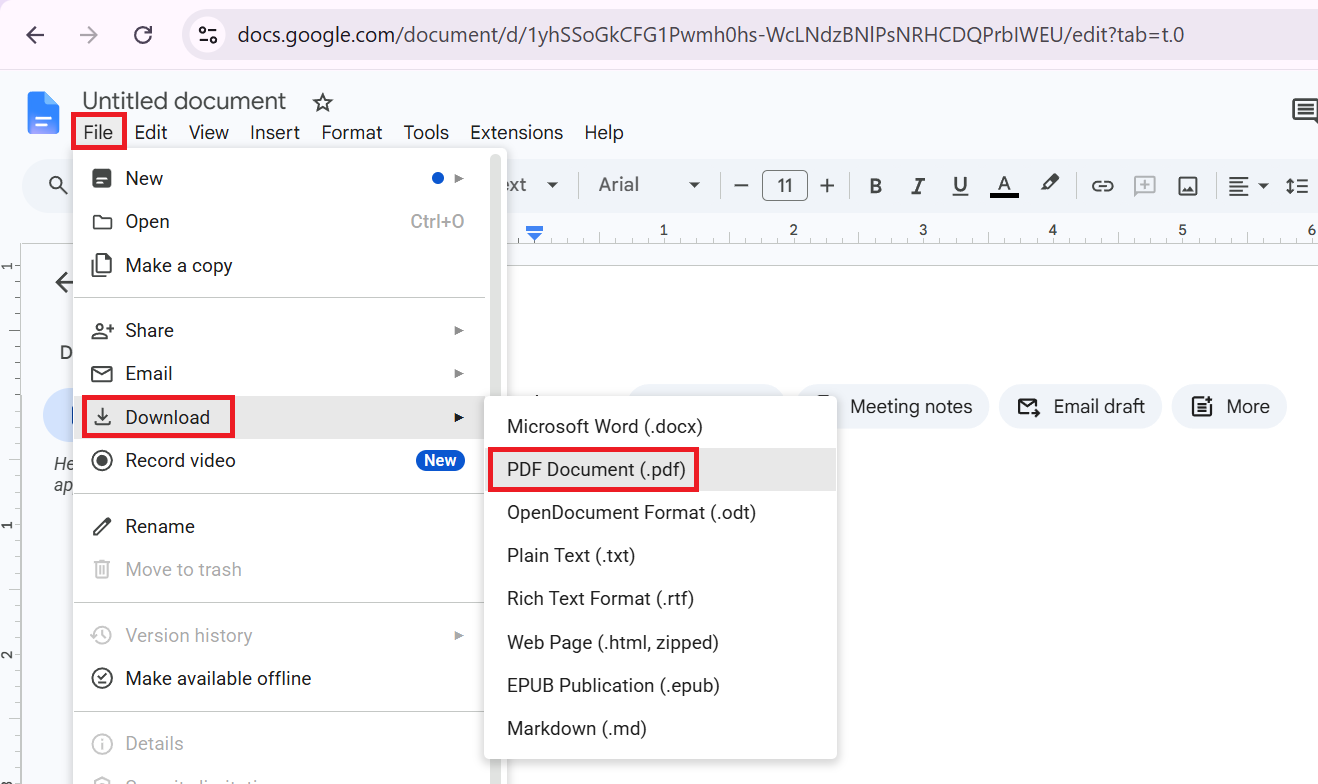The width and height of the screenshot is (1318, 784).
Task: Expand the Email submenu
Action: click(x=278, y=373)
